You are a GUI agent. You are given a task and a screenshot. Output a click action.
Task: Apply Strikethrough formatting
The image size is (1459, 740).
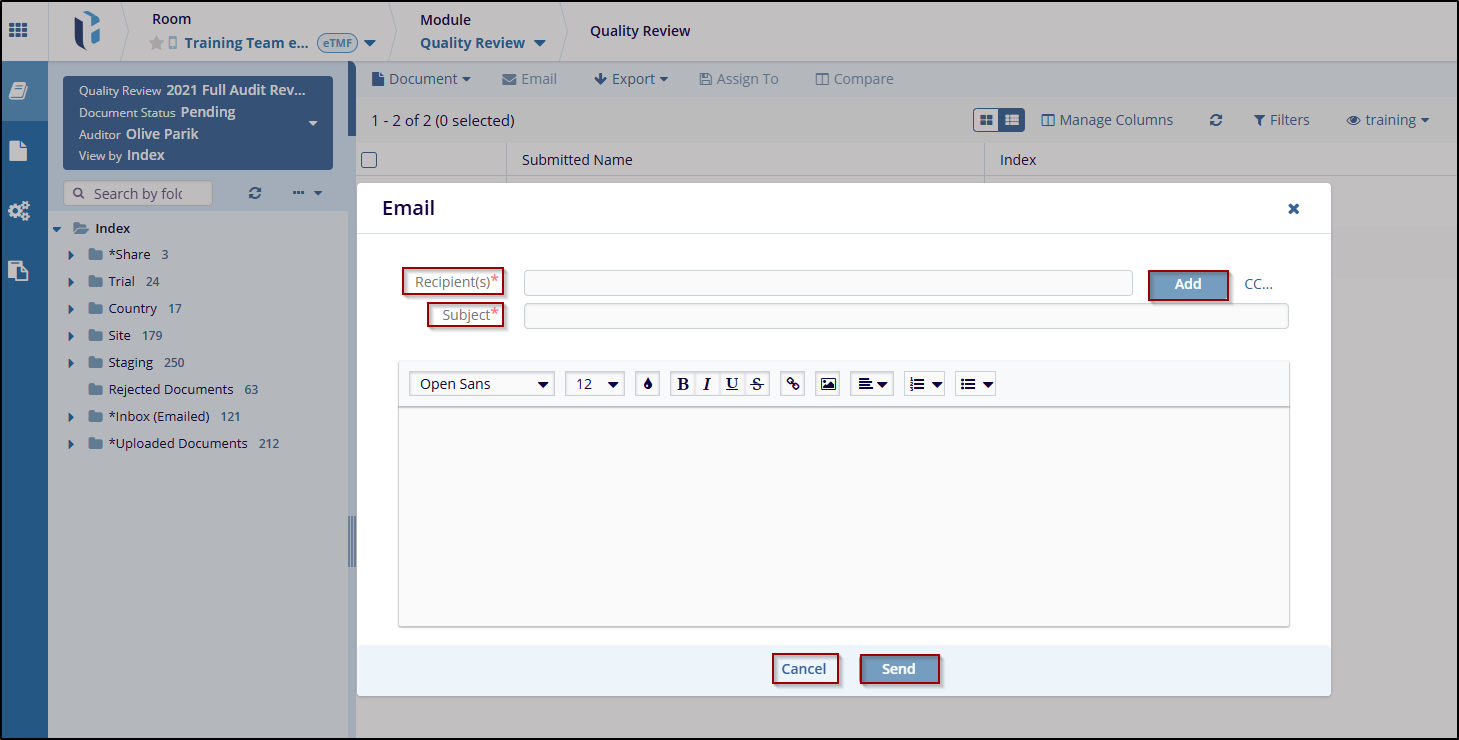[757, 384]
